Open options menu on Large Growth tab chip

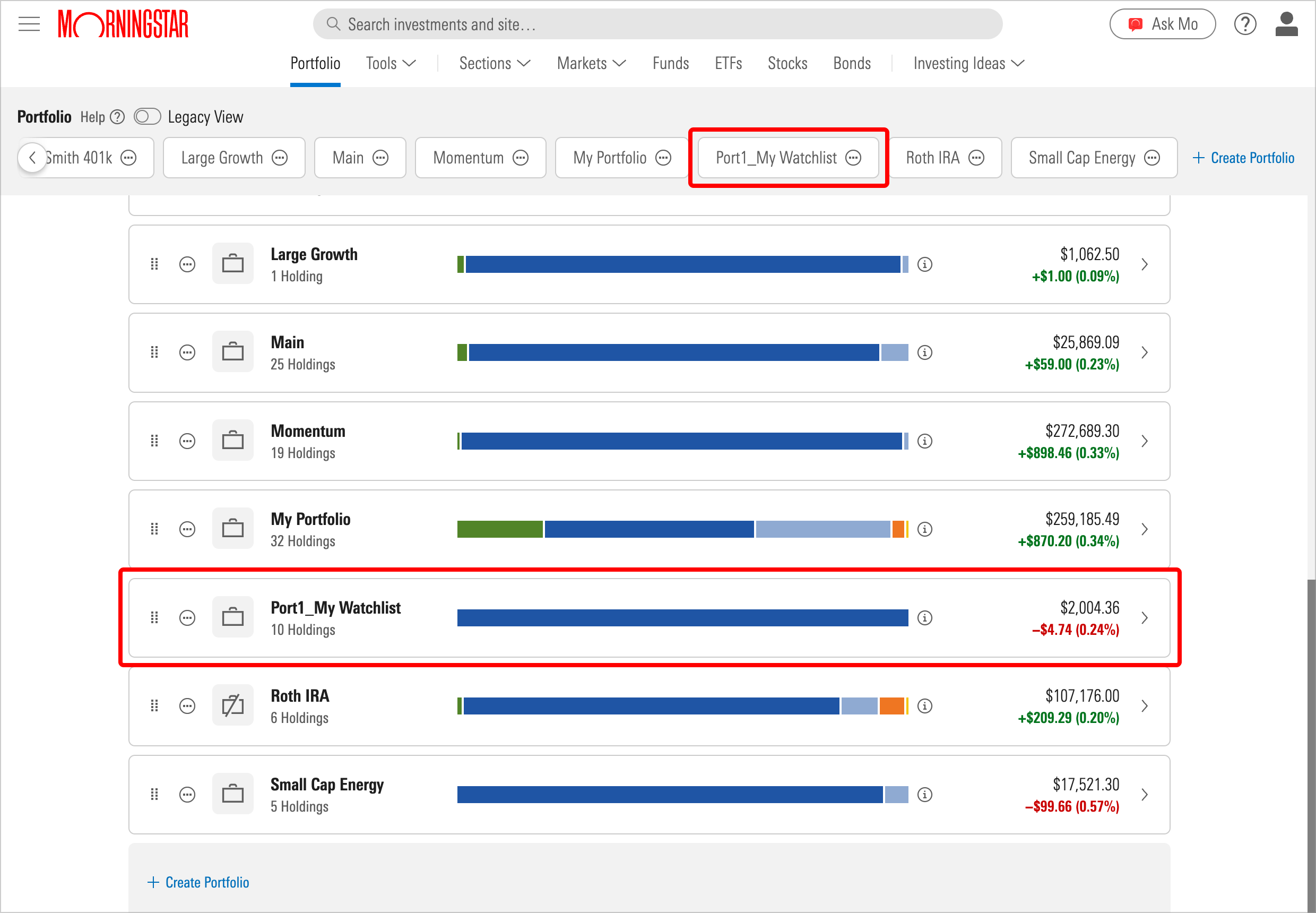pyautogui.click(x=280, y=158)
